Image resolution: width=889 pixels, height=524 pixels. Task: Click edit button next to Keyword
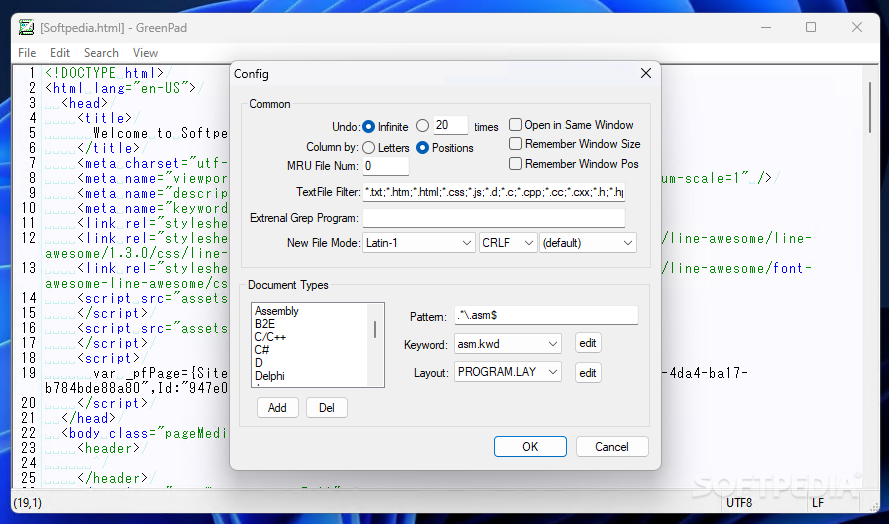[x=588, y=343]
